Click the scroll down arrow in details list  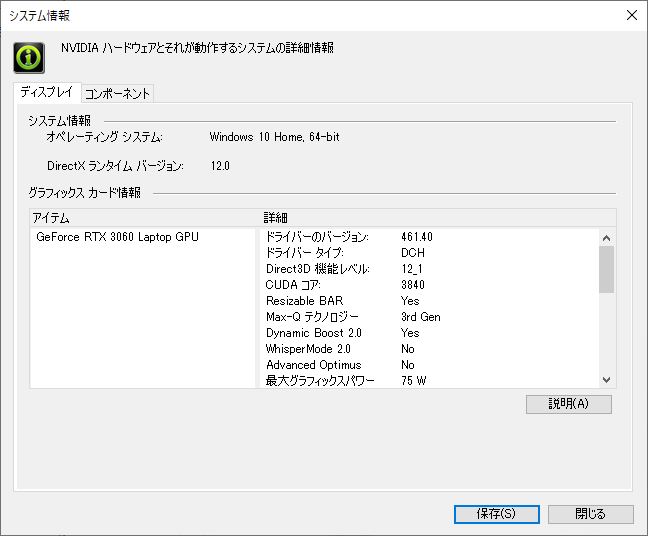pos(606,379)
